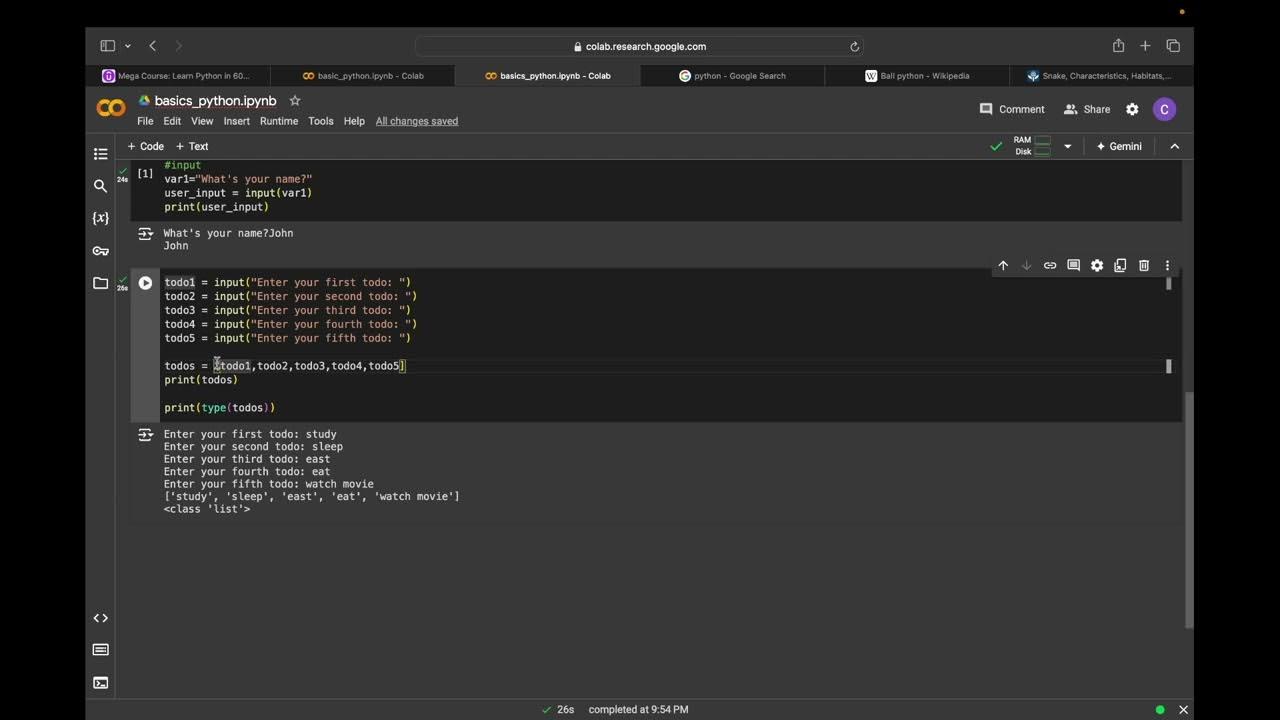Open the Insert menu
The height and width of the screenshot is (720, 1280).
(237, 121)
